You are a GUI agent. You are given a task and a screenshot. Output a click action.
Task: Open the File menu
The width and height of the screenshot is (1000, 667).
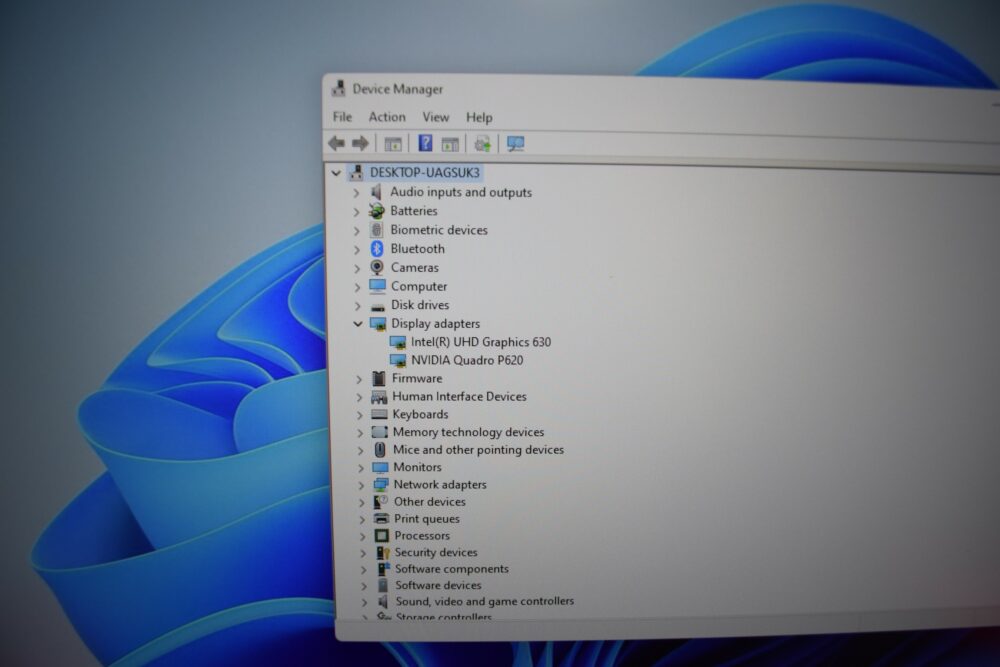point(342,117)
